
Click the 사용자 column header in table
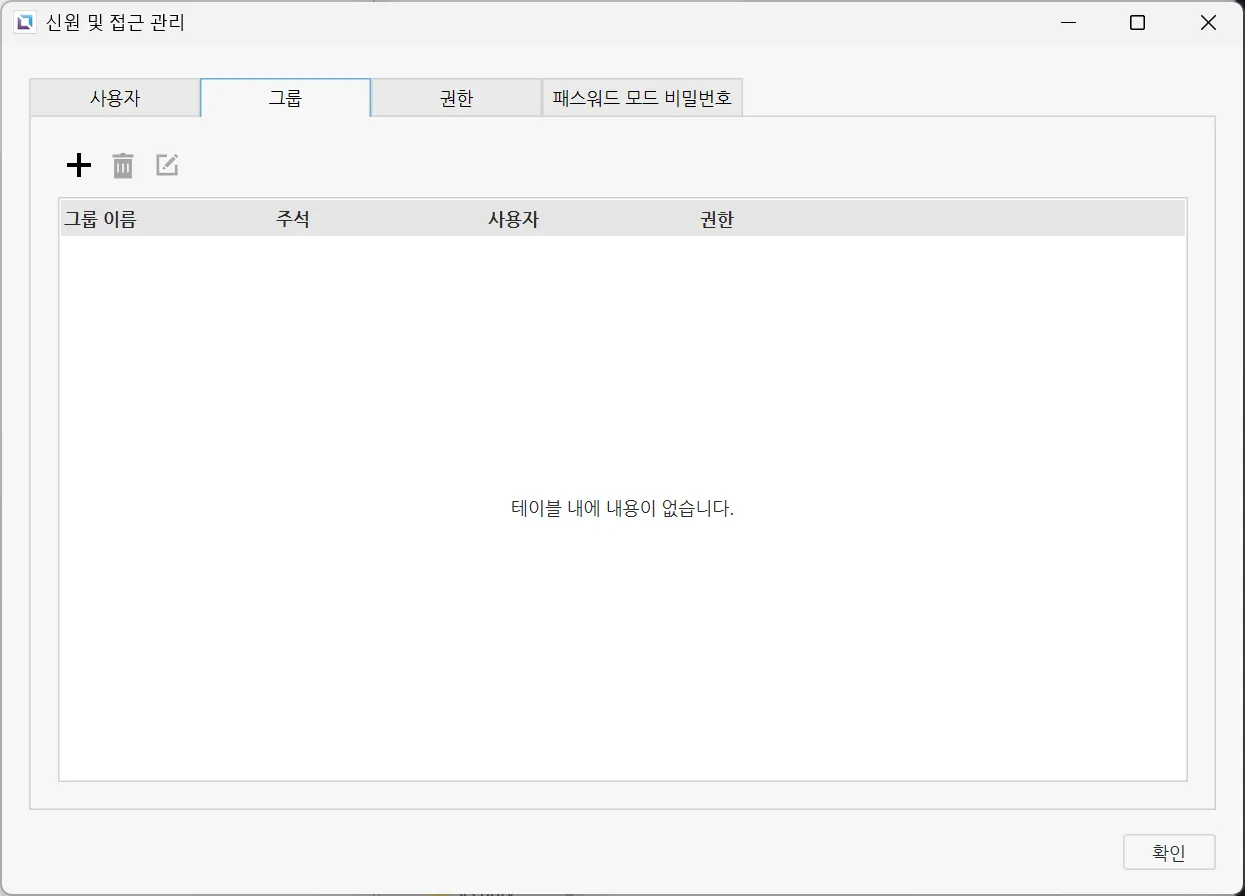pyautogui.click(x=513, y=220)
